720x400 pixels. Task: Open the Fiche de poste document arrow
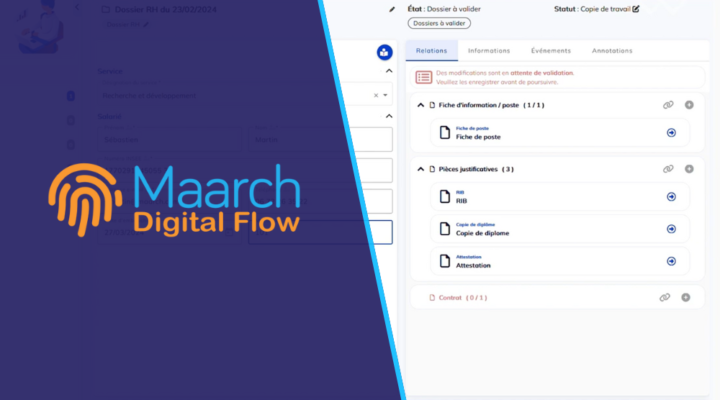click(x=671, y=132)
